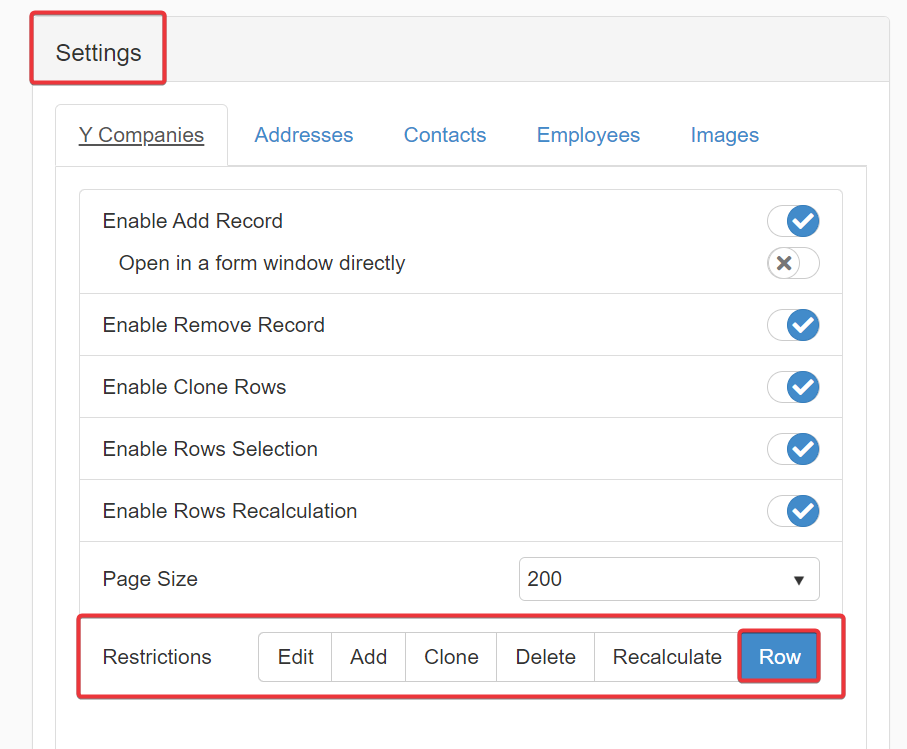Toggle off Enable Remove Record switch
907x749 pixels.
[x=793, y=325]
